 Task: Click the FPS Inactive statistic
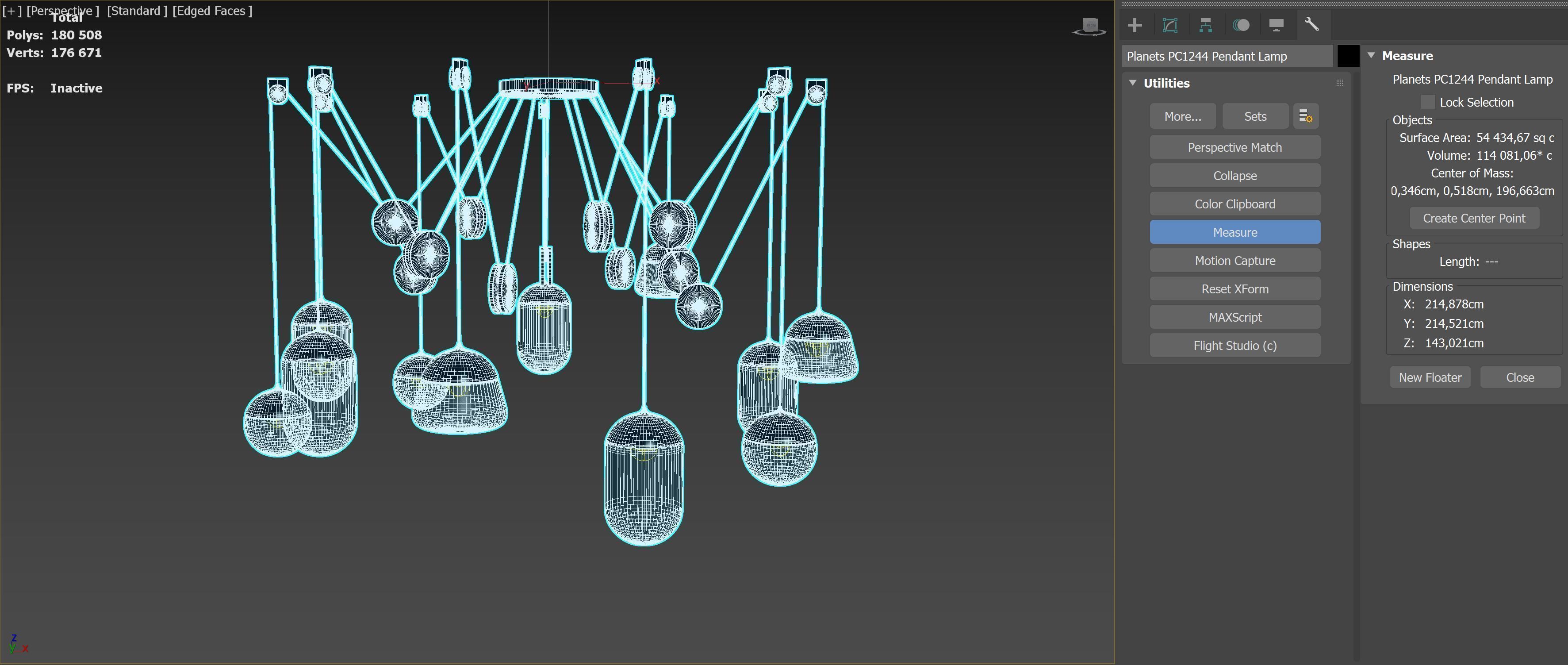coord(54,88)
